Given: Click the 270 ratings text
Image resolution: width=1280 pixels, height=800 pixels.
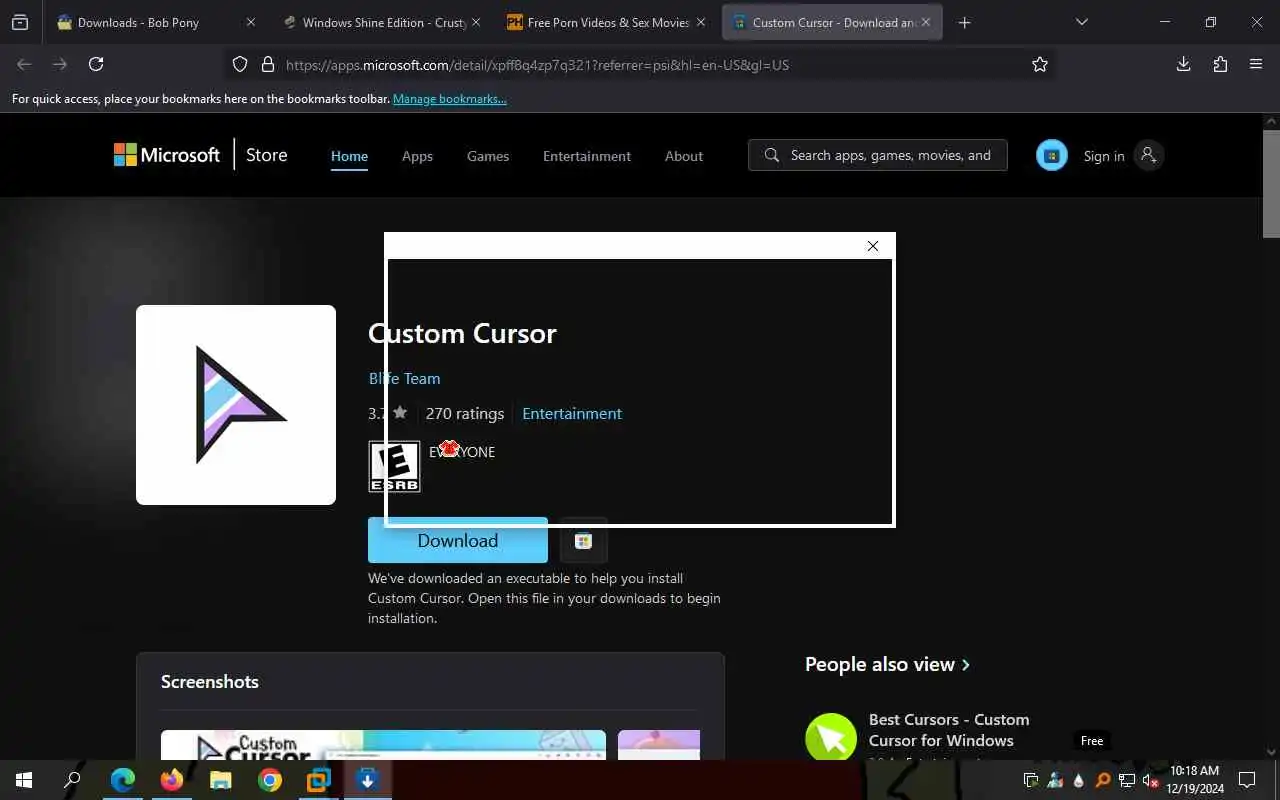Looking at the screenshot, I should pyautogui.click(x=465, y=413).
